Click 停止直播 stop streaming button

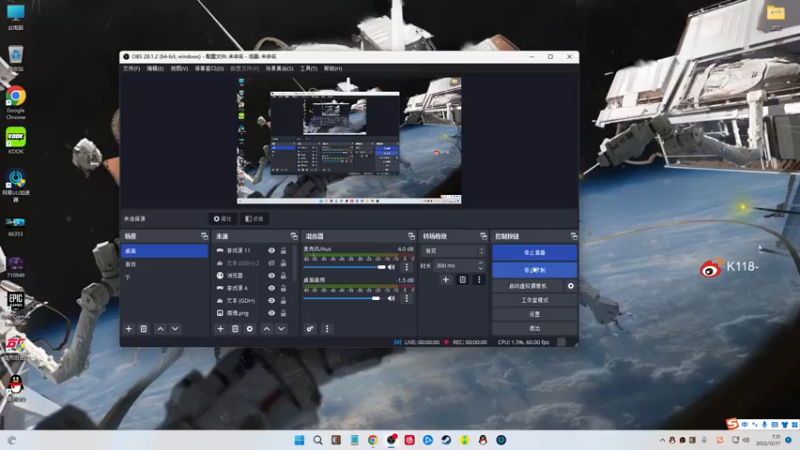[534, 253]
